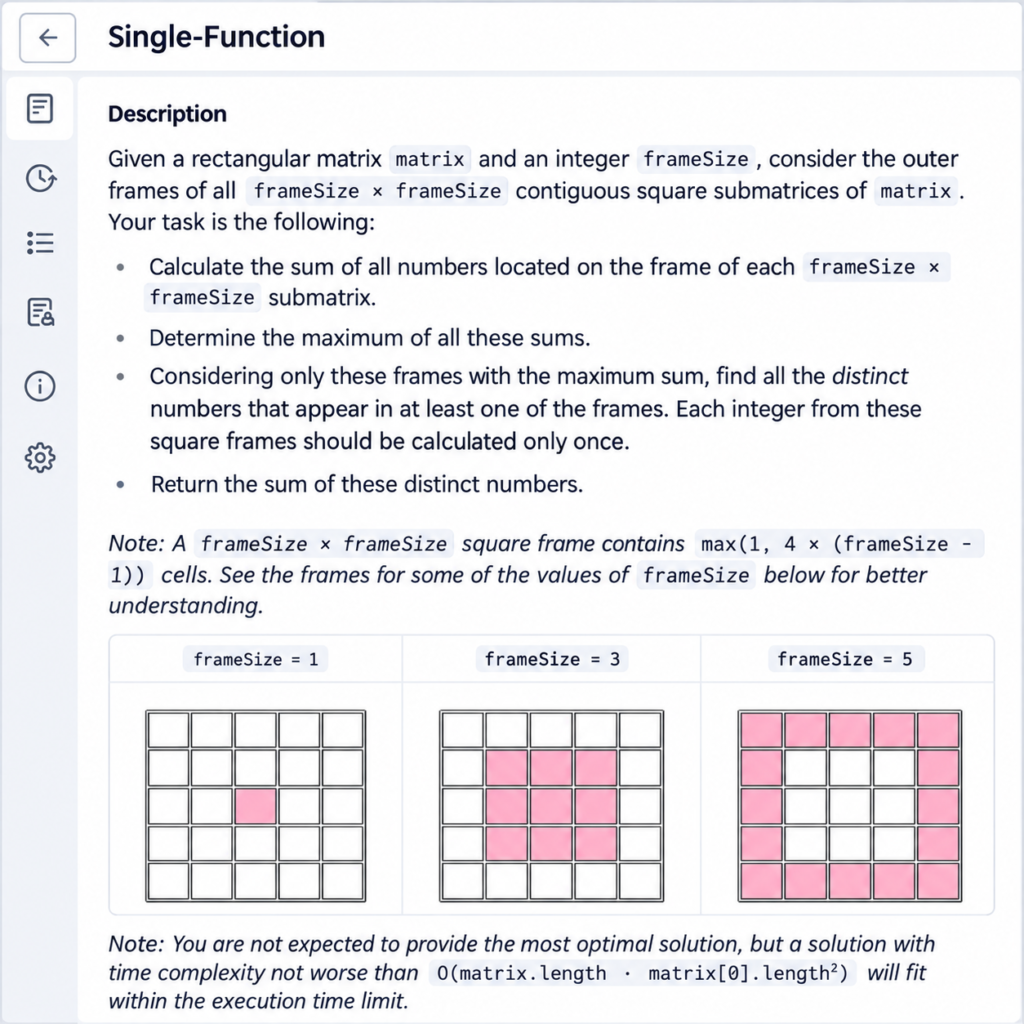The width and height of the screenshot is (1024, 1024).
Task: Click the frameSize 3 grid diagram
Action: point(552,806)
